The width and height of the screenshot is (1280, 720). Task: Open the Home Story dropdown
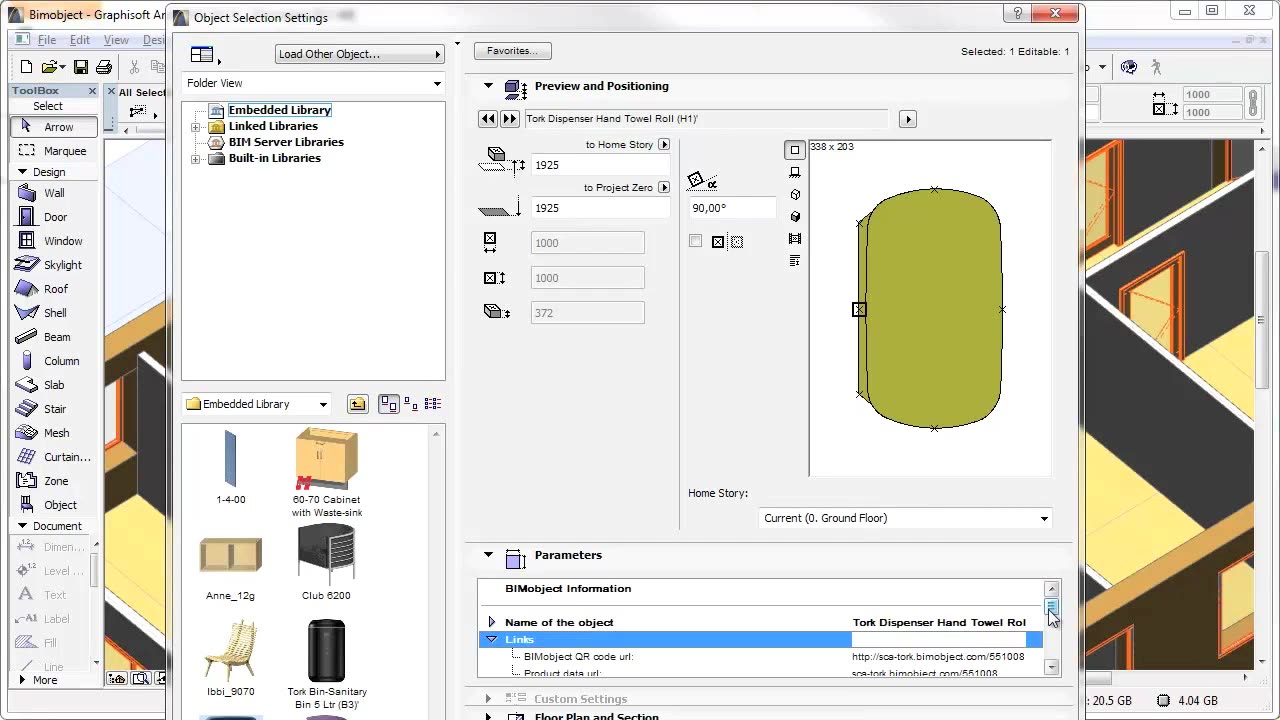pyautogui.click(x=905, y=518)
